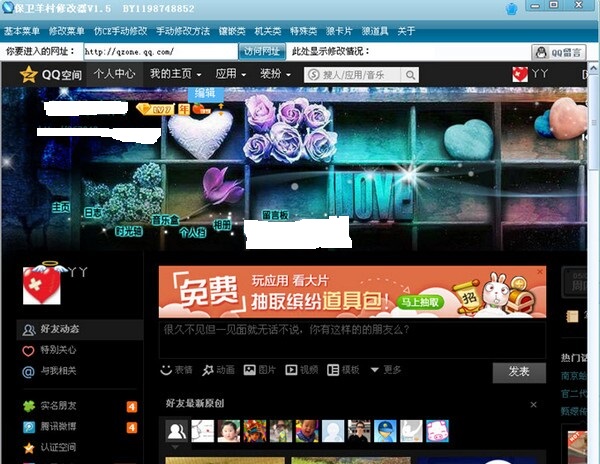600x464 pixels.
Task: Click the 发表 publish button
Action: point(519,372)
